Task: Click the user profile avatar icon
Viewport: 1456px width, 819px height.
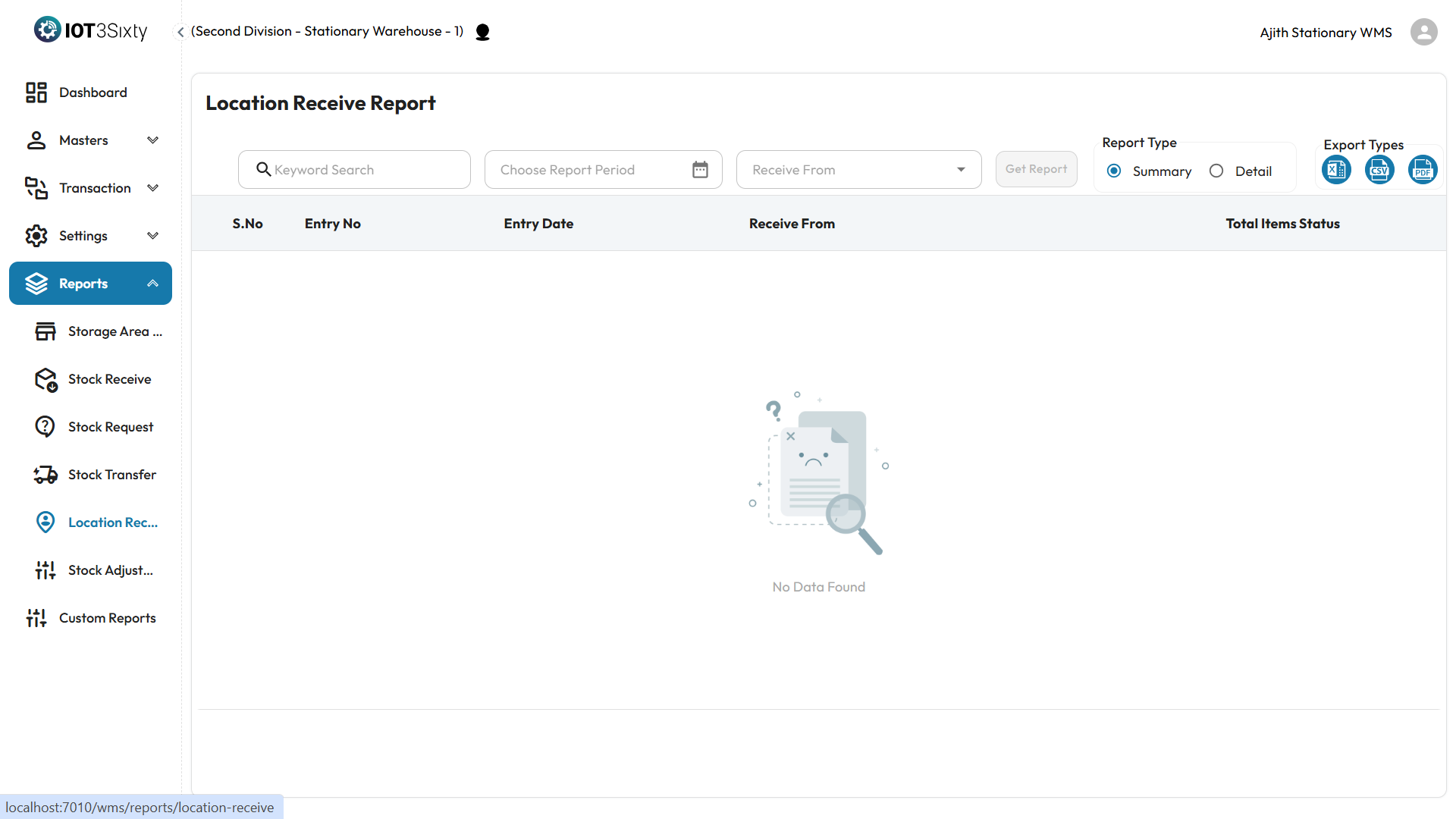Action: pyautogui.click(x=1423, y=32)
